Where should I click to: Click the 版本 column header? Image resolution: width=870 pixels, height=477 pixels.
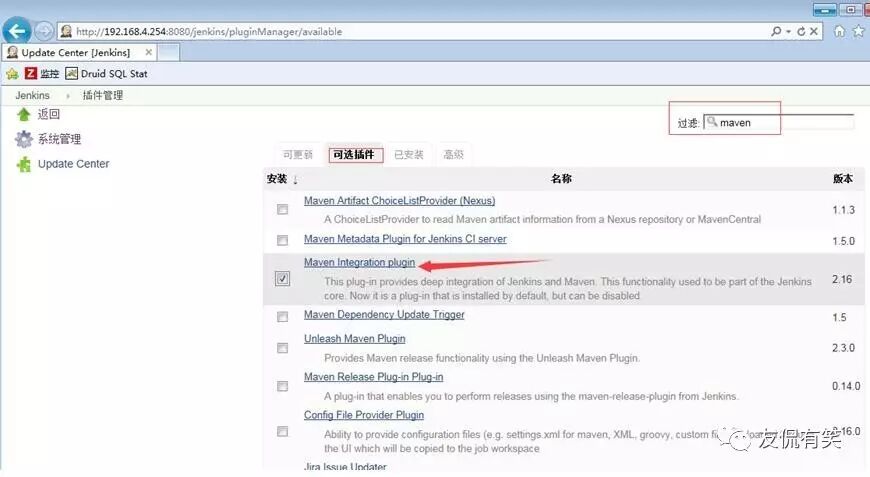click(x=842, y=179)
